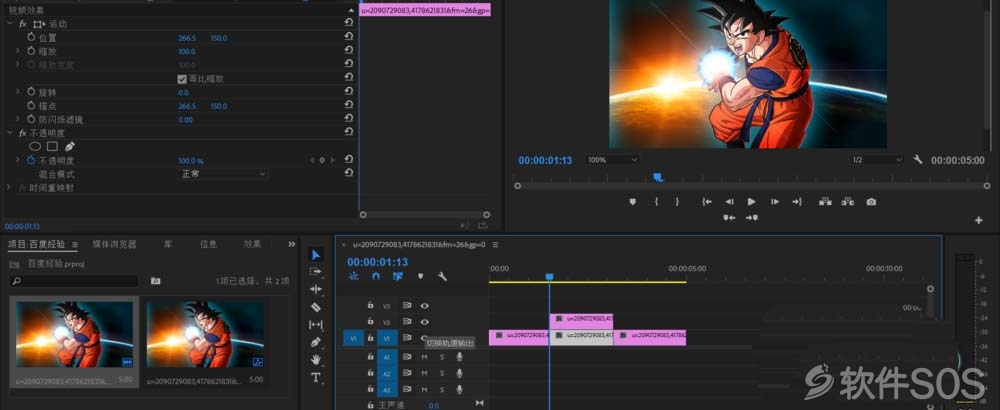Select the Pen tool in timeline toolbar
This screenshot has width=1000, height=410.
click(316, 342)
